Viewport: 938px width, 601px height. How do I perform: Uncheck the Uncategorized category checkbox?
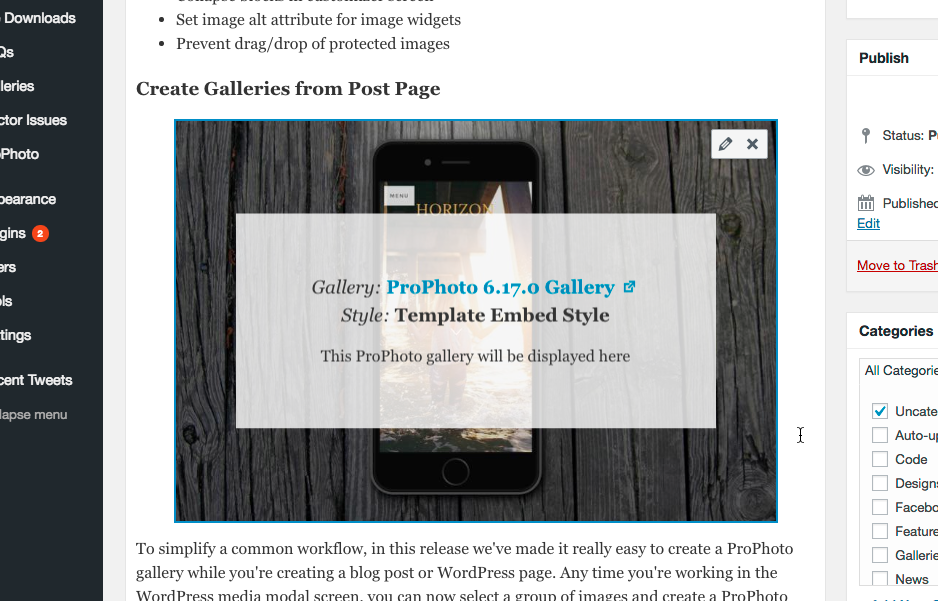(879, 411)
